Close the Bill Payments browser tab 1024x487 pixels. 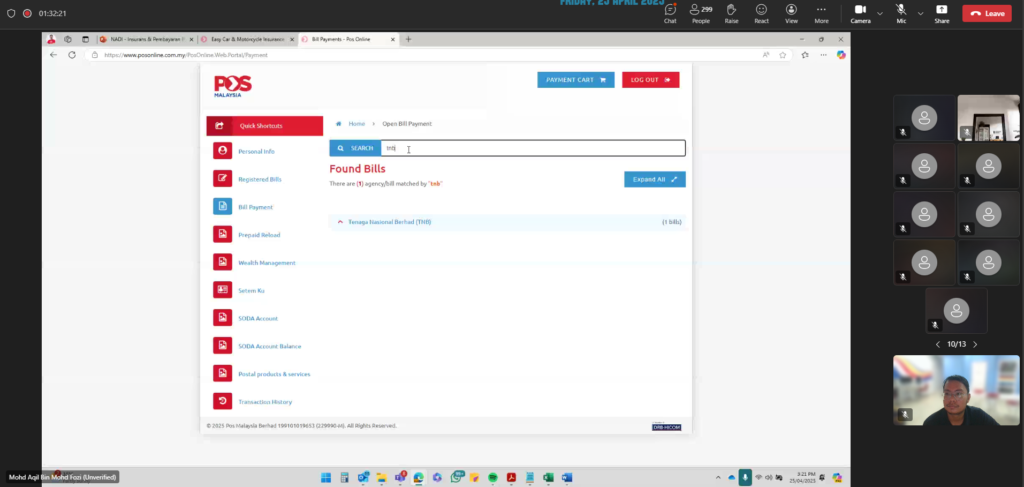[392, 39]
